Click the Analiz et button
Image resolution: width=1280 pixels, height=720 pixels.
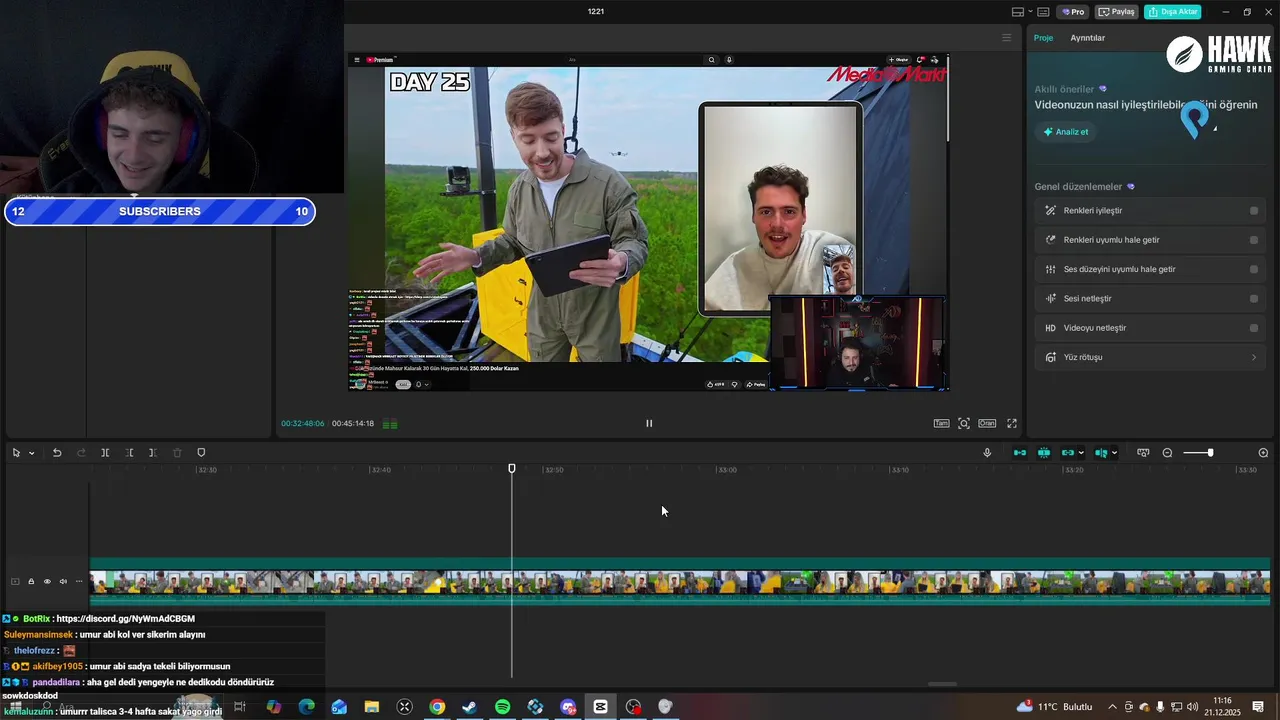[x=1066, y=132]
